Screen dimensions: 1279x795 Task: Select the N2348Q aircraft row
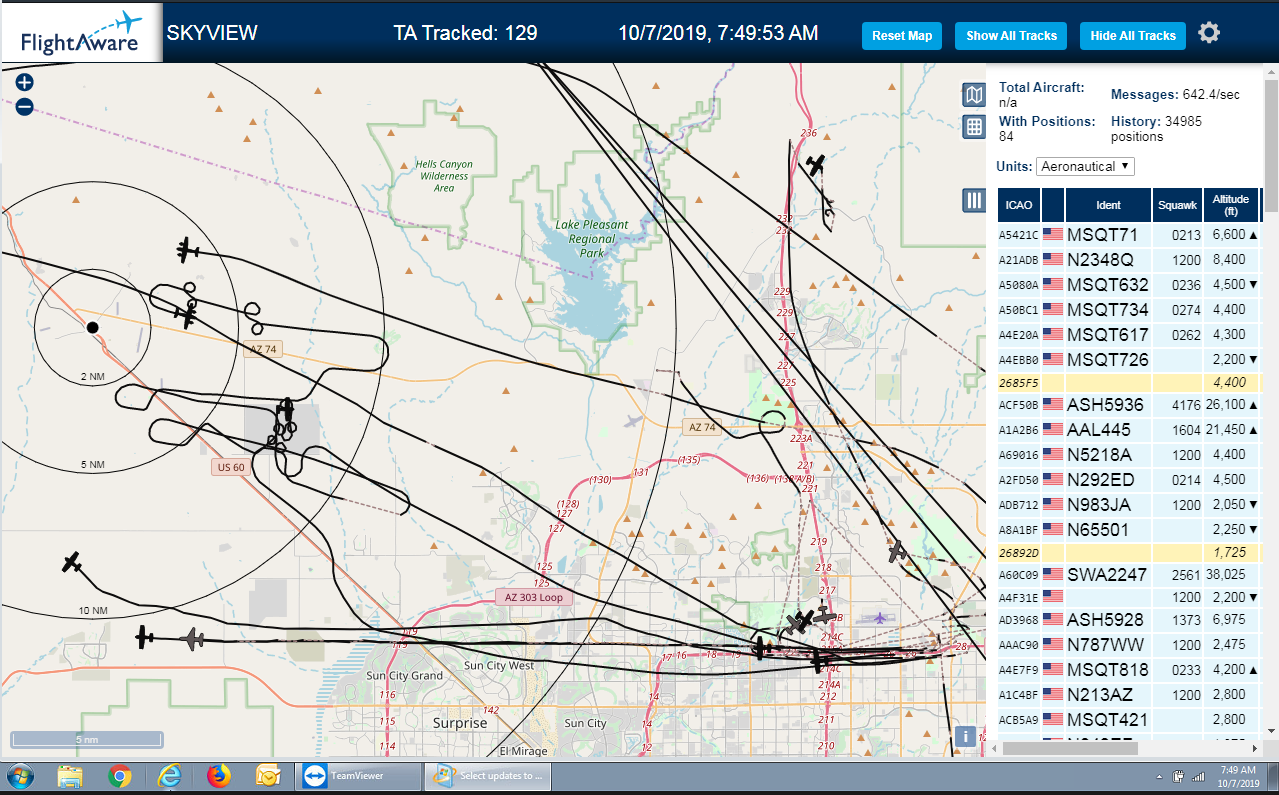coord(1129,259)
